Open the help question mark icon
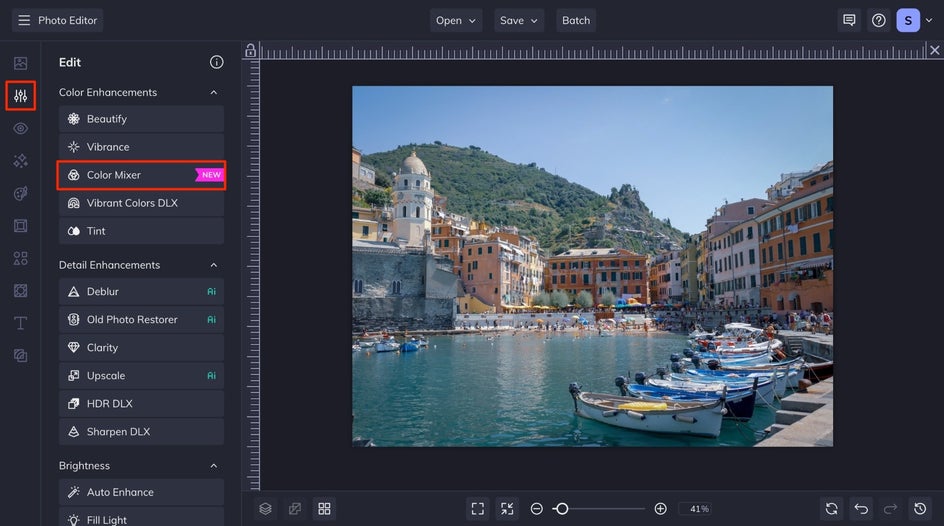 pyautogui.click(x=878, y=20)
